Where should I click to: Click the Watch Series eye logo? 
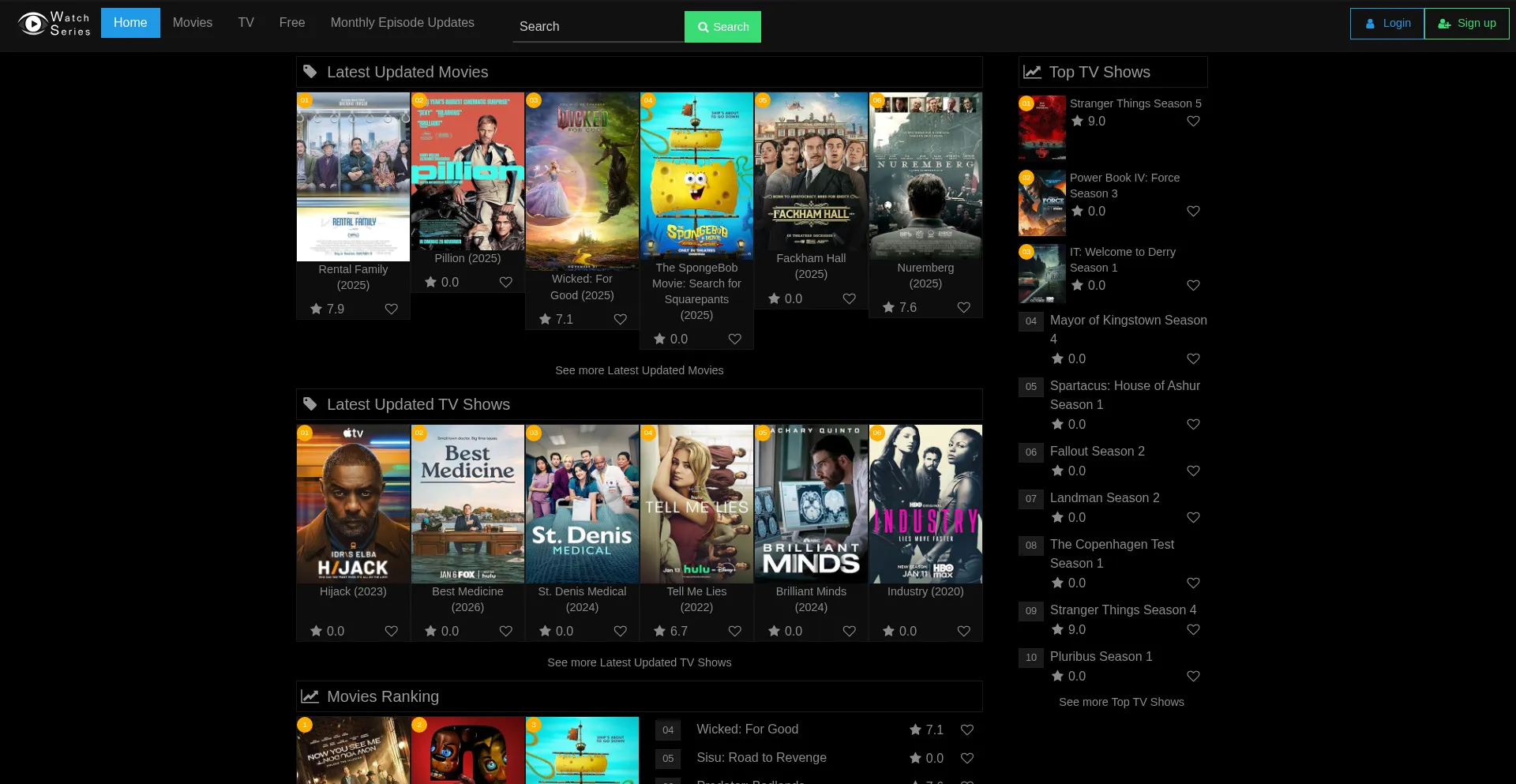tap(33, 24)
